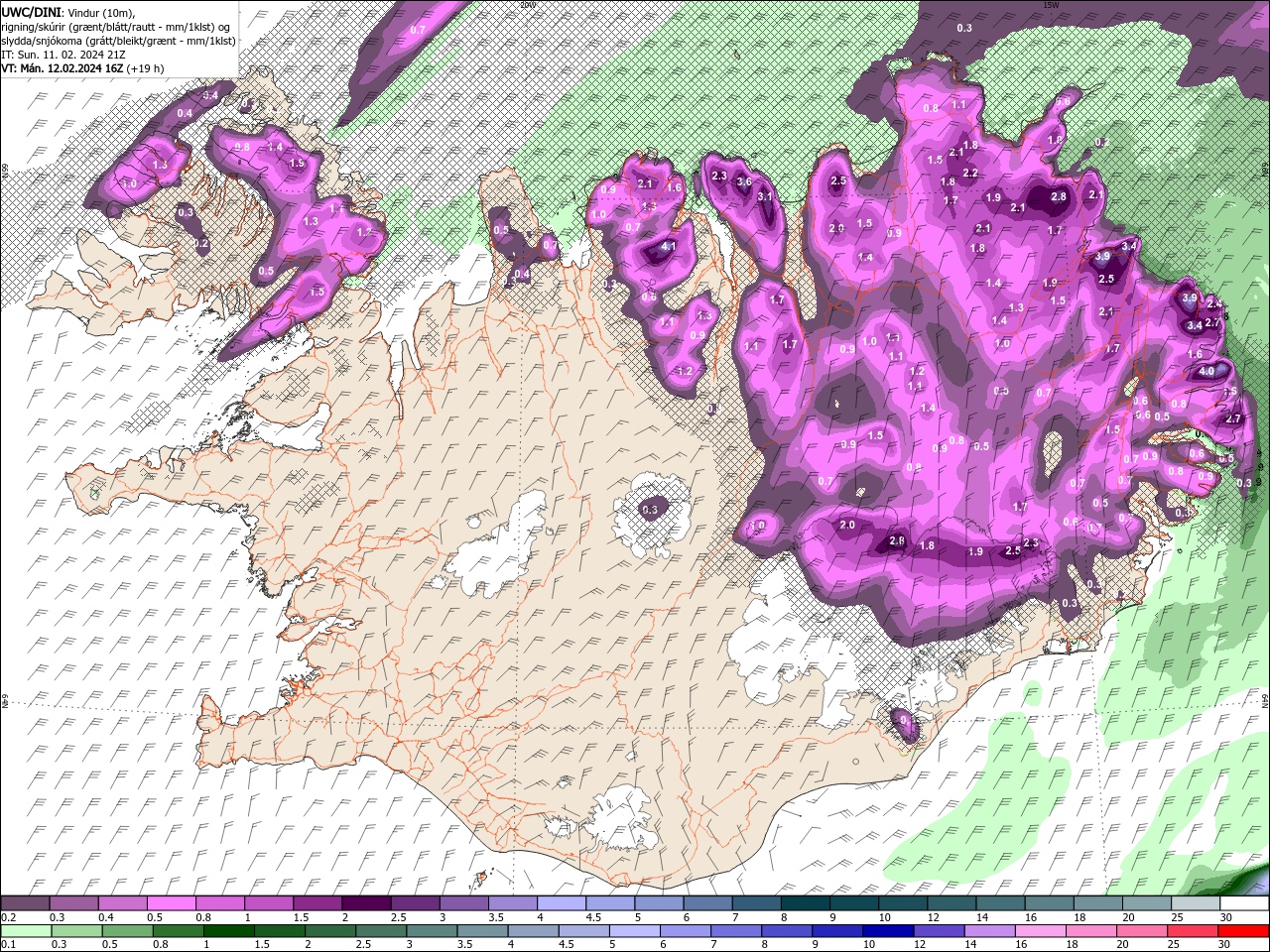Click the '25' label on snow scale
This screenshot has width=1270, height=952.
[x=1177, y=917]
